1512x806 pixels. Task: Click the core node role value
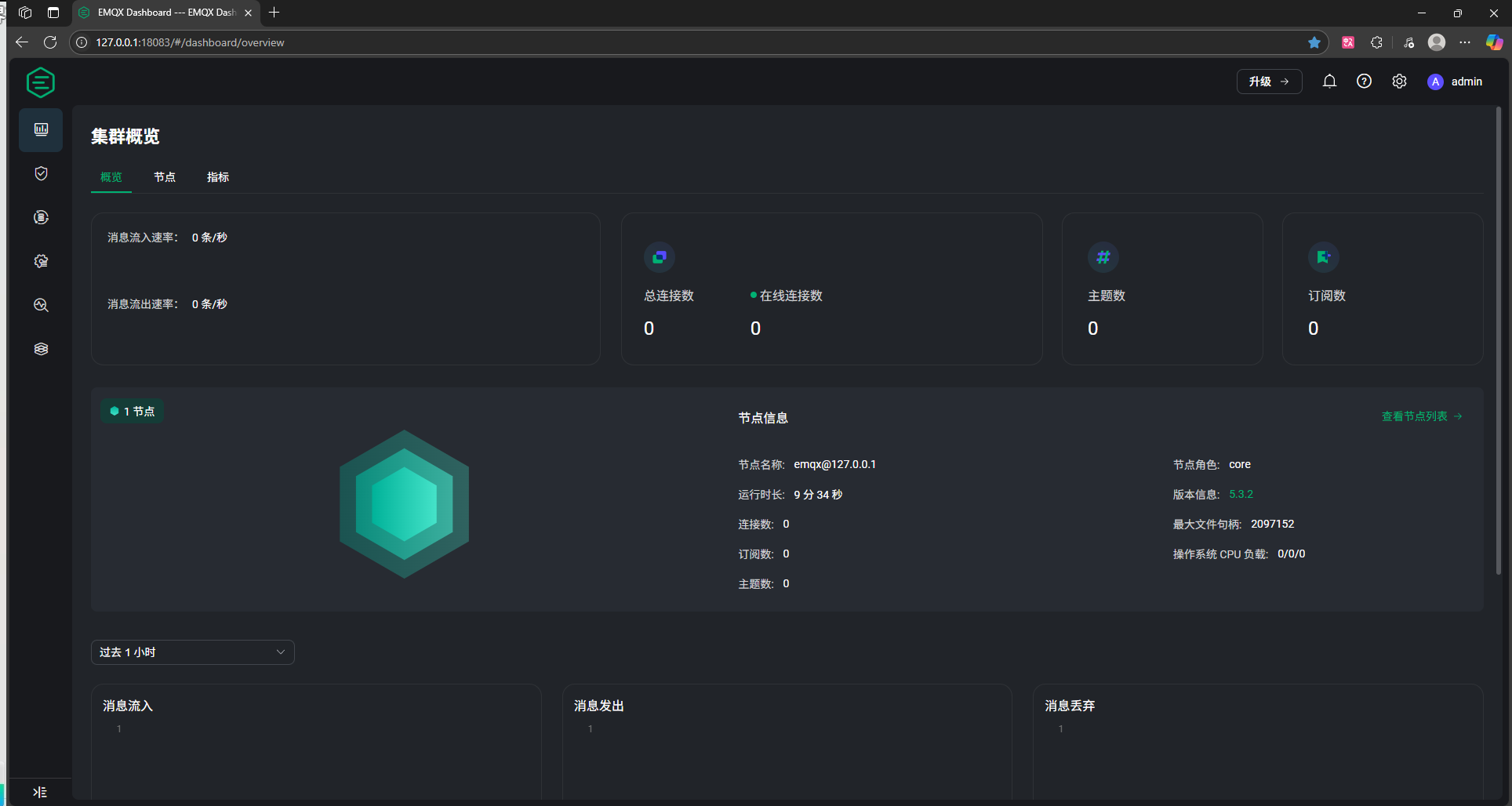point(1240,464)
